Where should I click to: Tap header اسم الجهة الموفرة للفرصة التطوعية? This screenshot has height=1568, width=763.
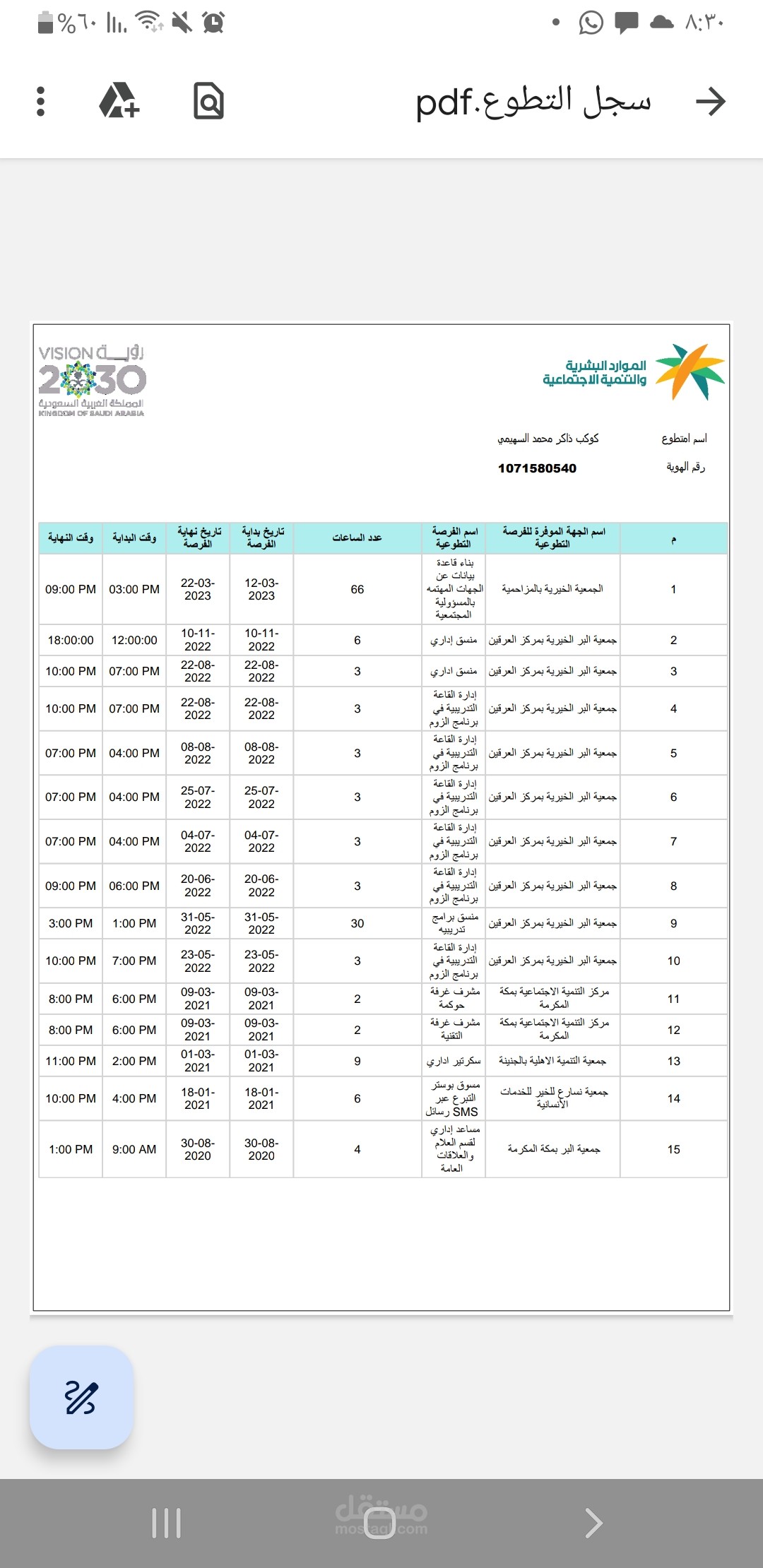[553, 537]
